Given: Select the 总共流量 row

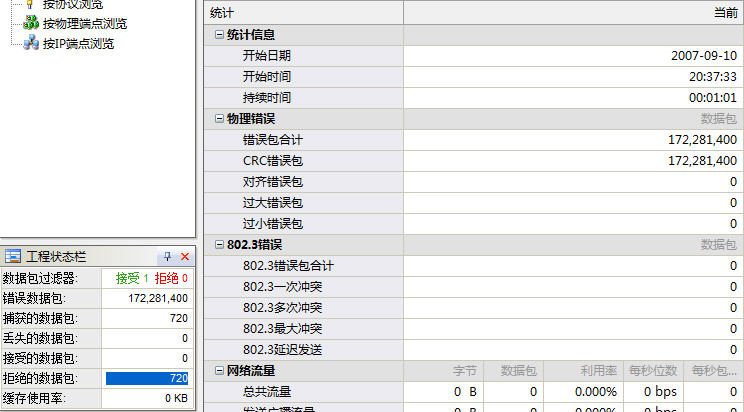Looking at the screenshot, I should pos(474,392).
